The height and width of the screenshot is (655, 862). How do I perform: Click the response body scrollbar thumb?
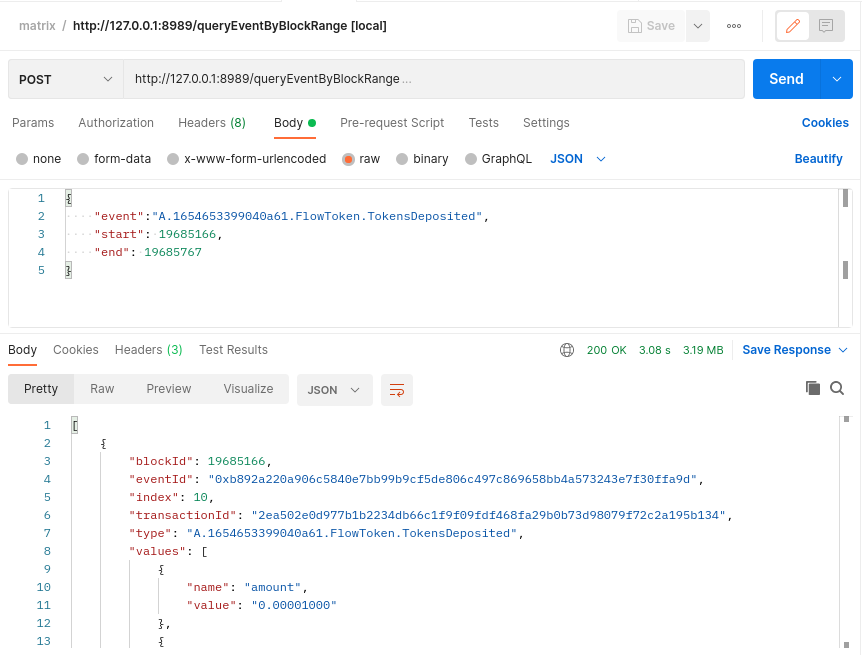[x=846, y=419]
